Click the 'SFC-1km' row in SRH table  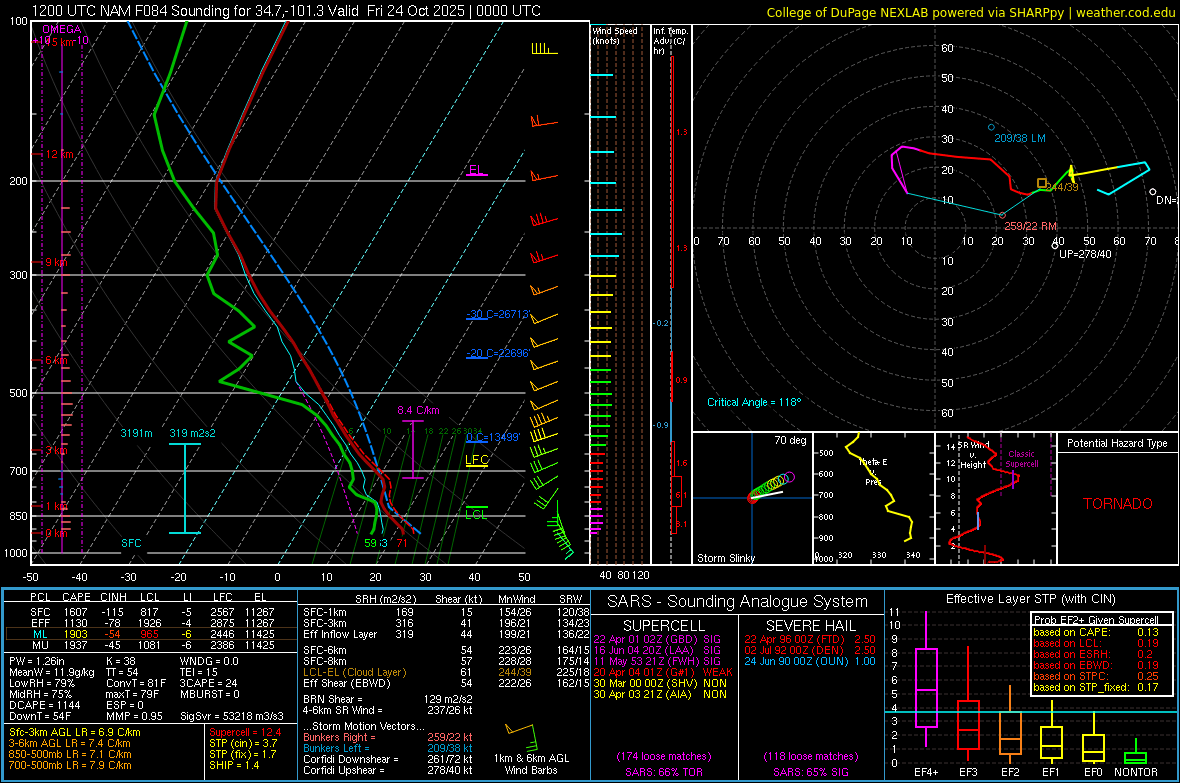coord(444,612)
